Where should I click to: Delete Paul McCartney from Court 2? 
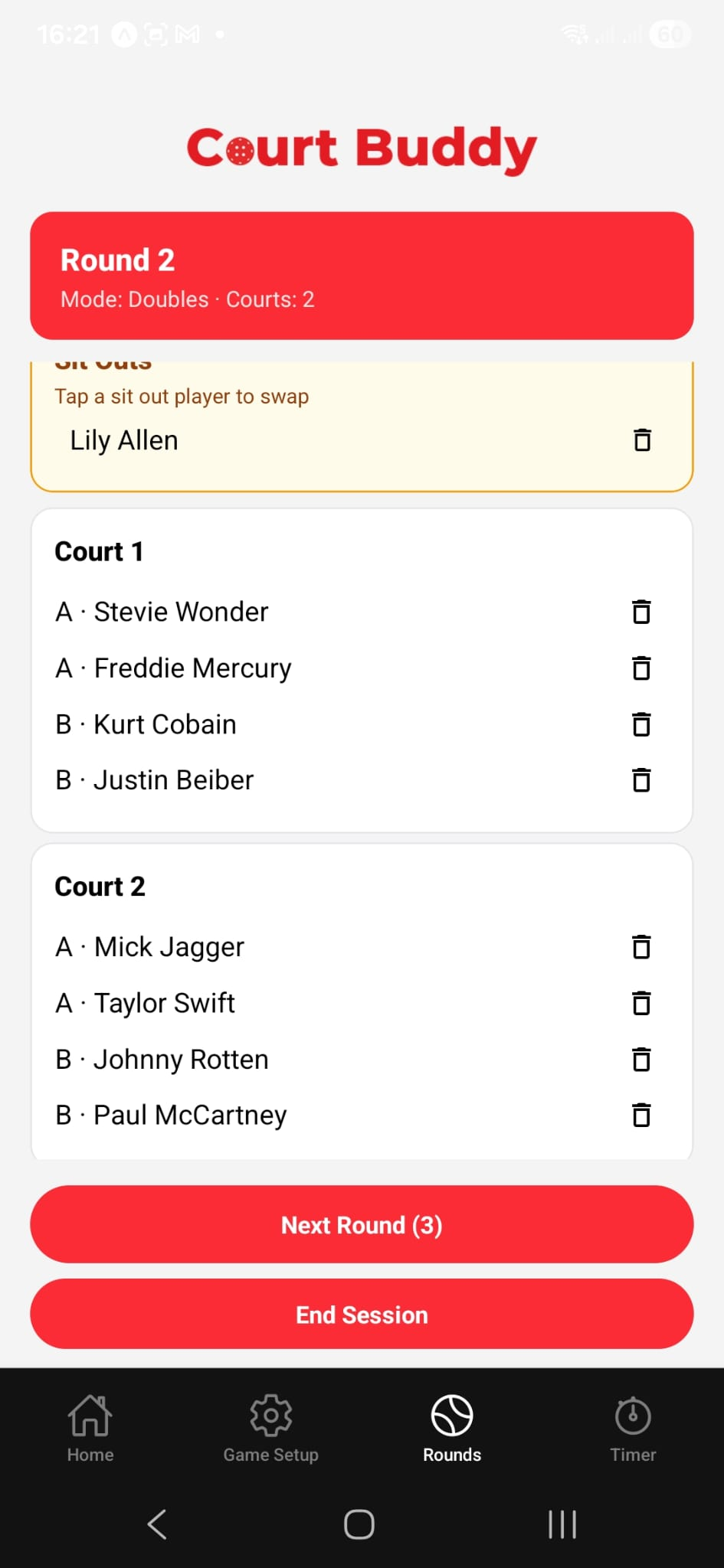pos(641,1116)
